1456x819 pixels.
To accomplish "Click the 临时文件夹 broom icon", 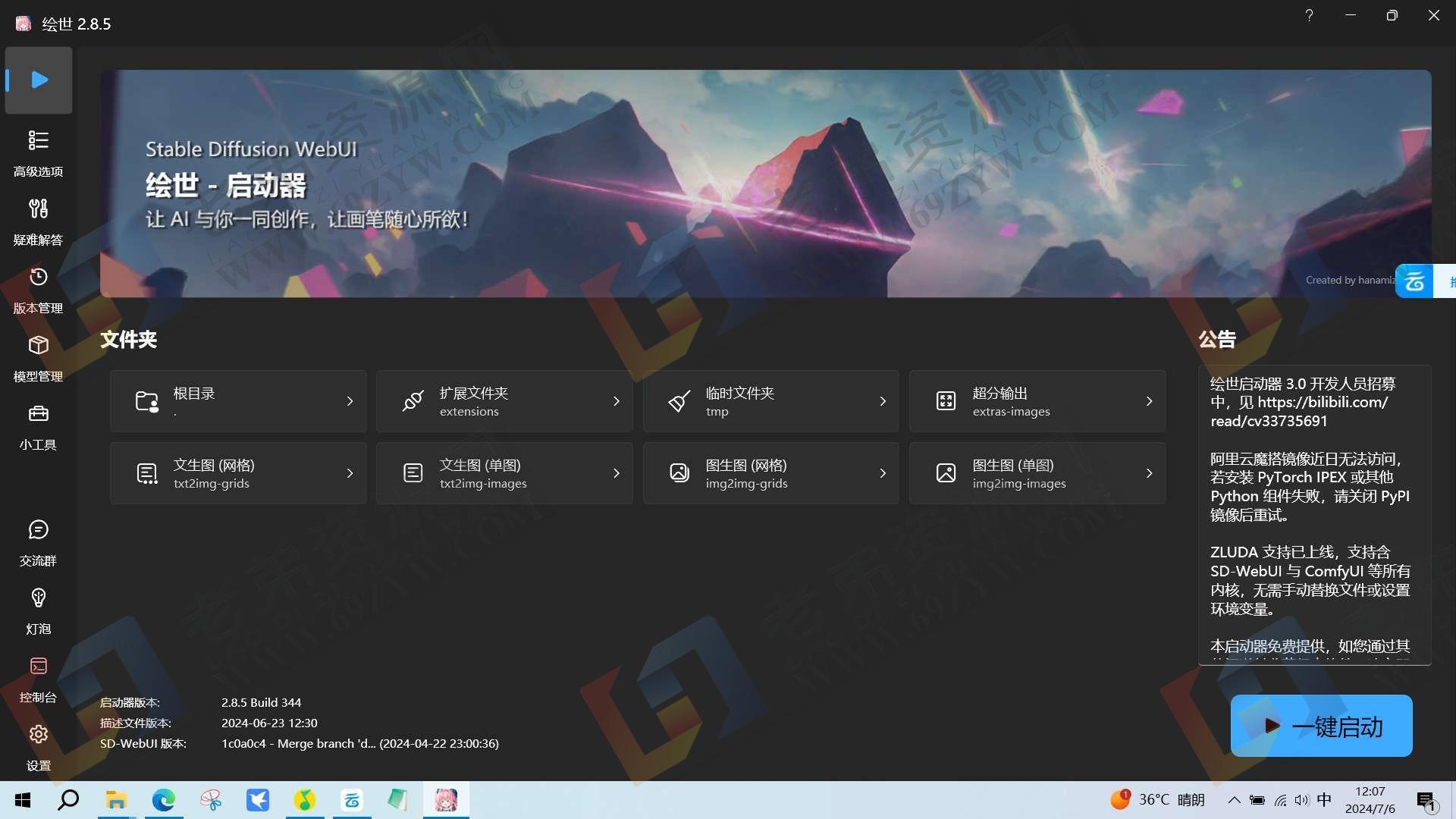I will point(679,401).
